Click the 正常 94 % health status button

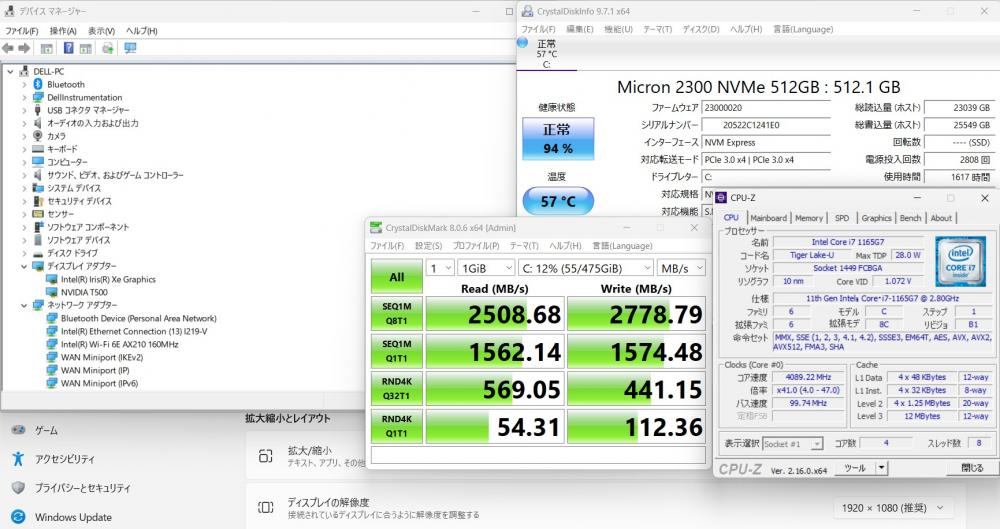click(558, 138)
